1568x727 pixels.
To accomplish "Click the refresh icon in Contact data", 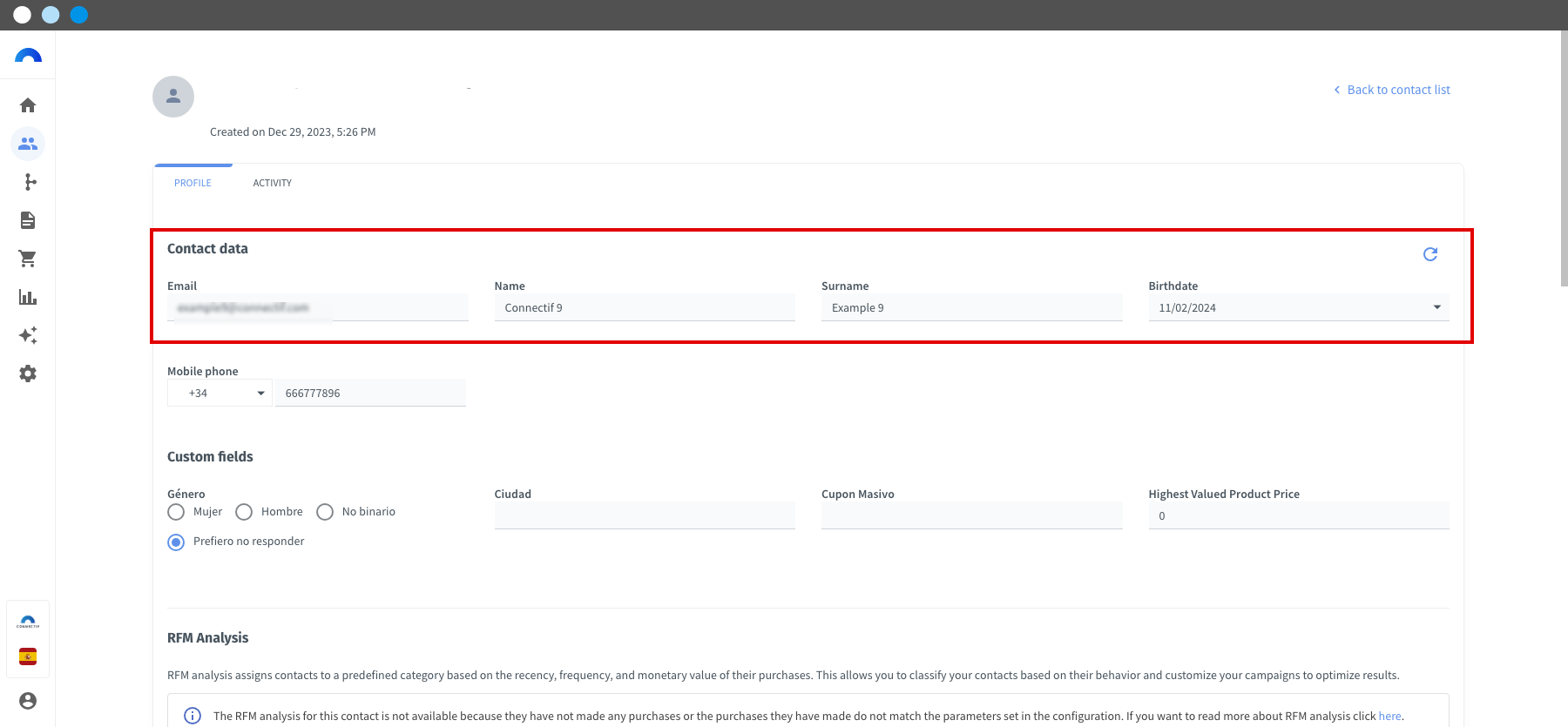I will (x=1430, y=254).
